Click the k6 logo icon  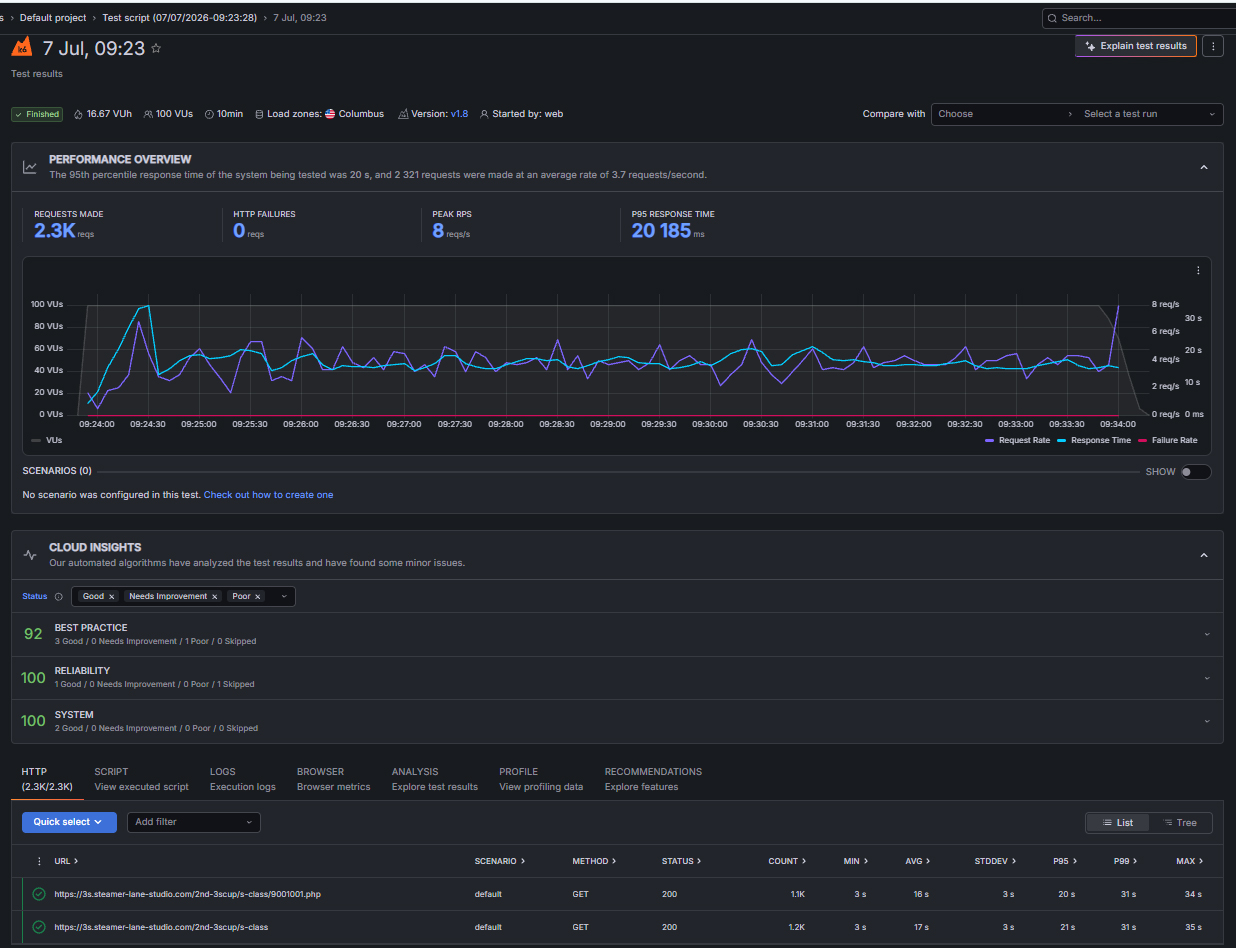pyautogui.click(x=21, y=47)
